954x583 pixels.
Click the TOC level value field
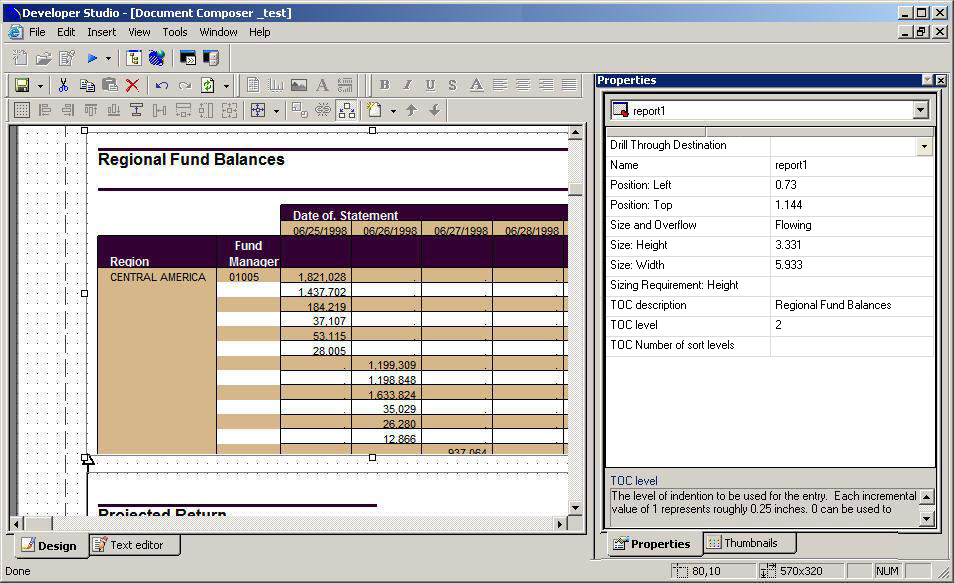coord(852,325)
